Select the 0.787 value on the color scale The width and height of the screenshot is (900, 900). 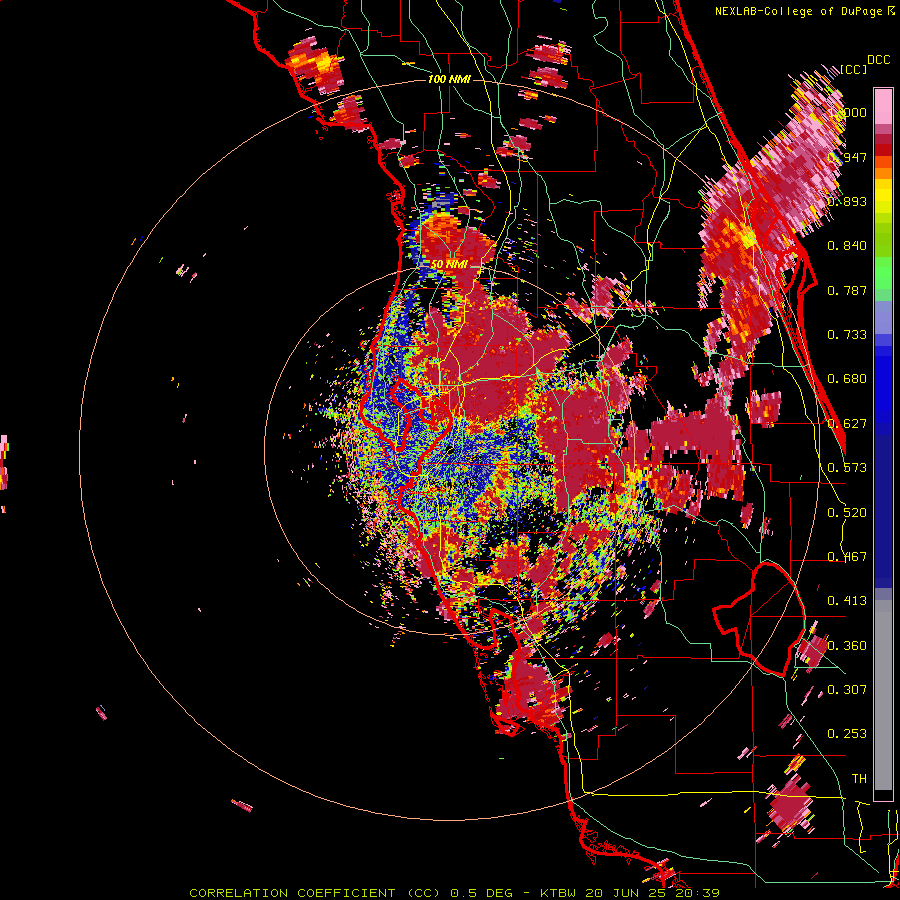847,290
